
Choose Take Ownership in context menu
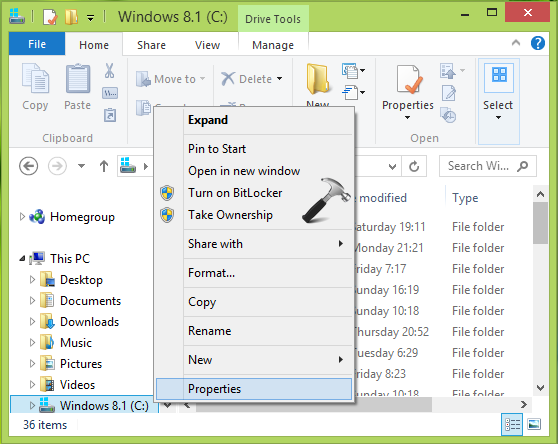coord(254,215)
